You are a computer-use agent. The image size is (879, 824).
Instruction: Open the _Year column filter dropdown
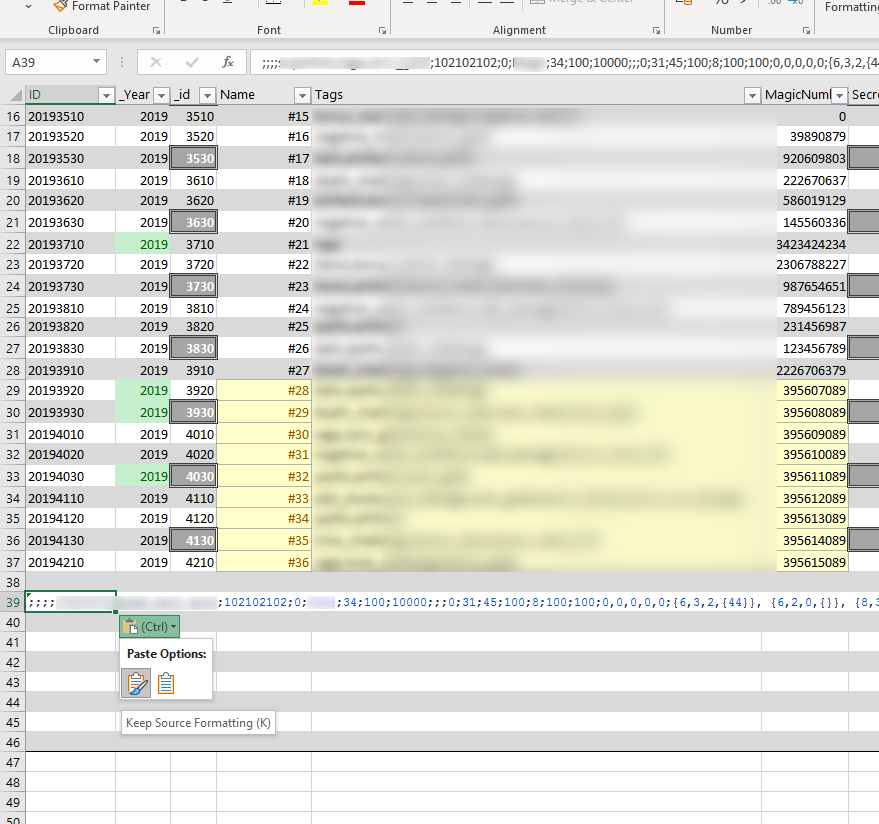pos(161,96)
